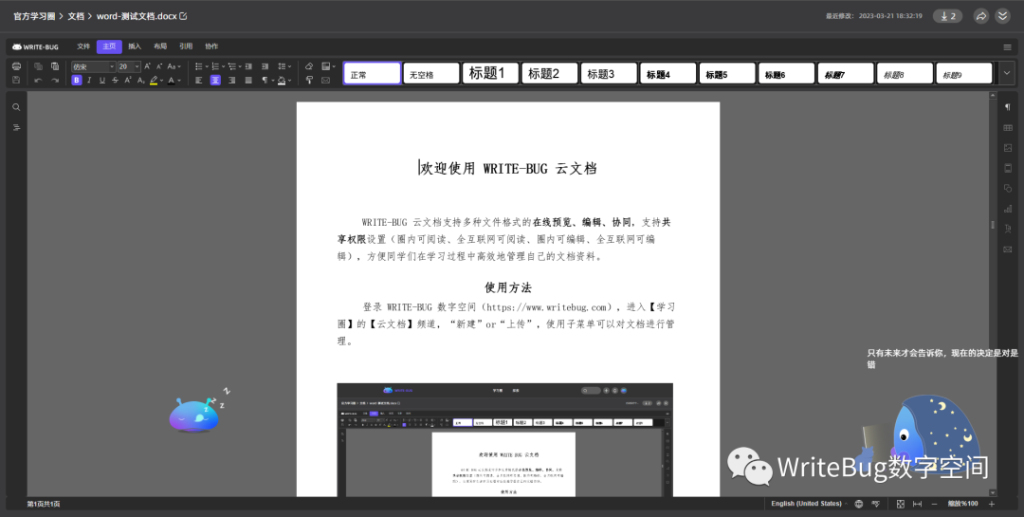Toggle Italic formatting
This screenshot has width=1024, height=517.
point(89,80)
